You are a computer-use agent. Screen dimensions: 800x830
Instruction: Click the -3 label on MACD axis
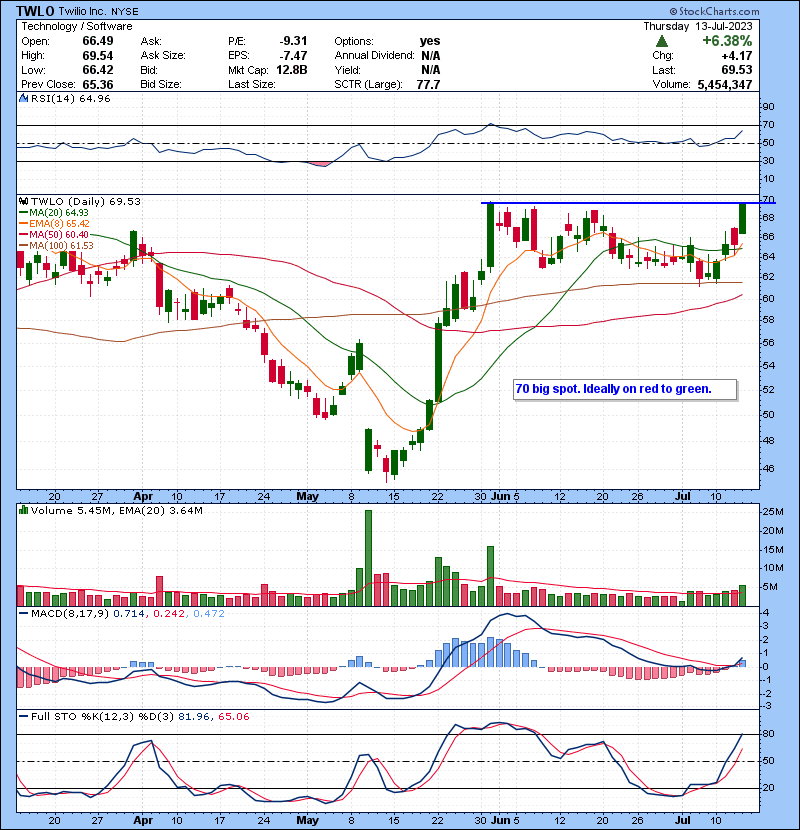coord(767,706)
